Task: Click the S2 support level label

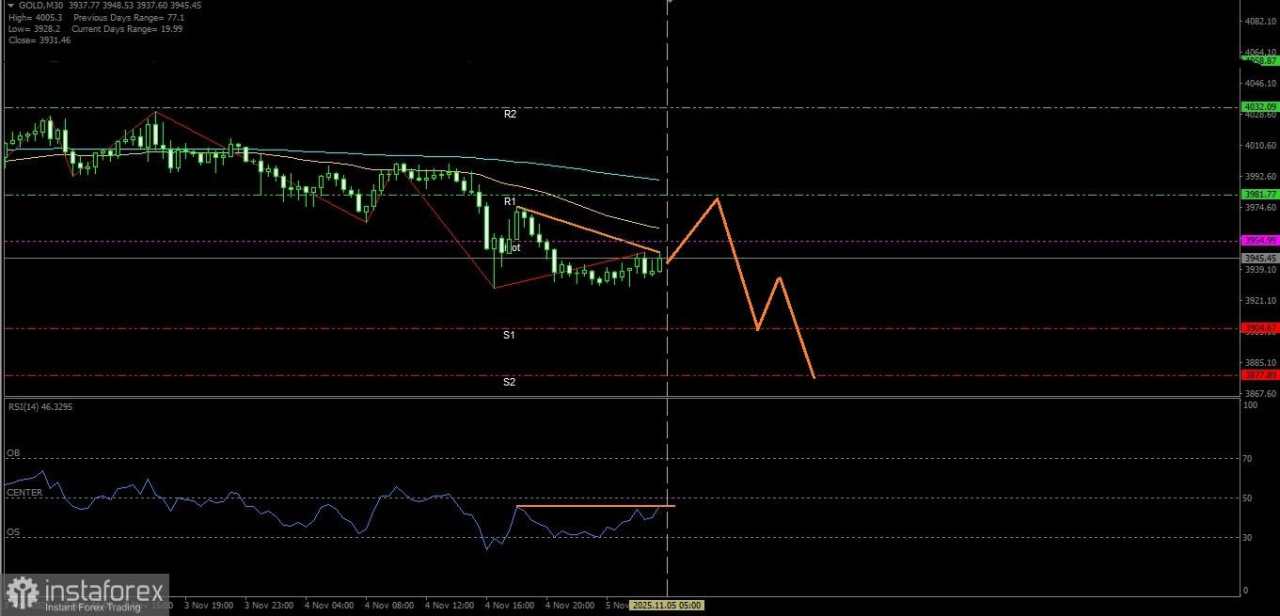Action: (509, 382)
